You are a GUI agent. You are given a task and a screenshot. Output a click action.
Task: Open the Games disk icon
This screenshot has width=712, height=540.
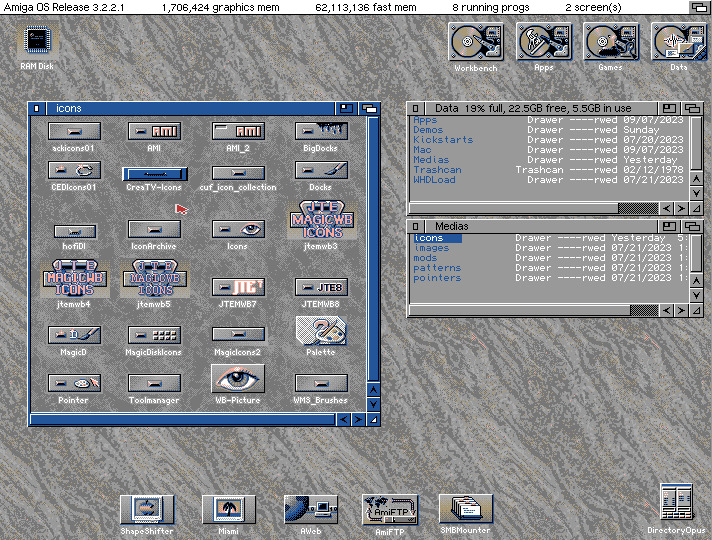pyautogui.click(x=611, y=42)
